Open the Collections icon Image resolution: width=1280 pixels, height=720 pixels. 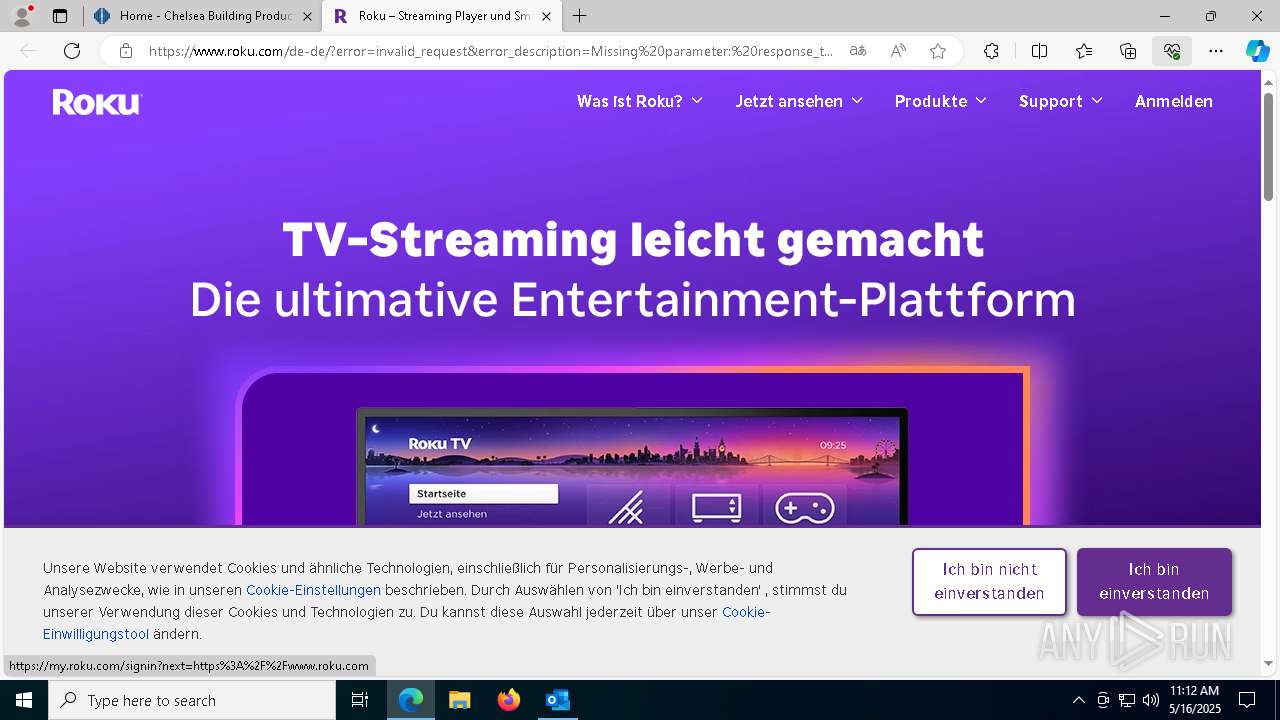click(x=1128, y=51)
